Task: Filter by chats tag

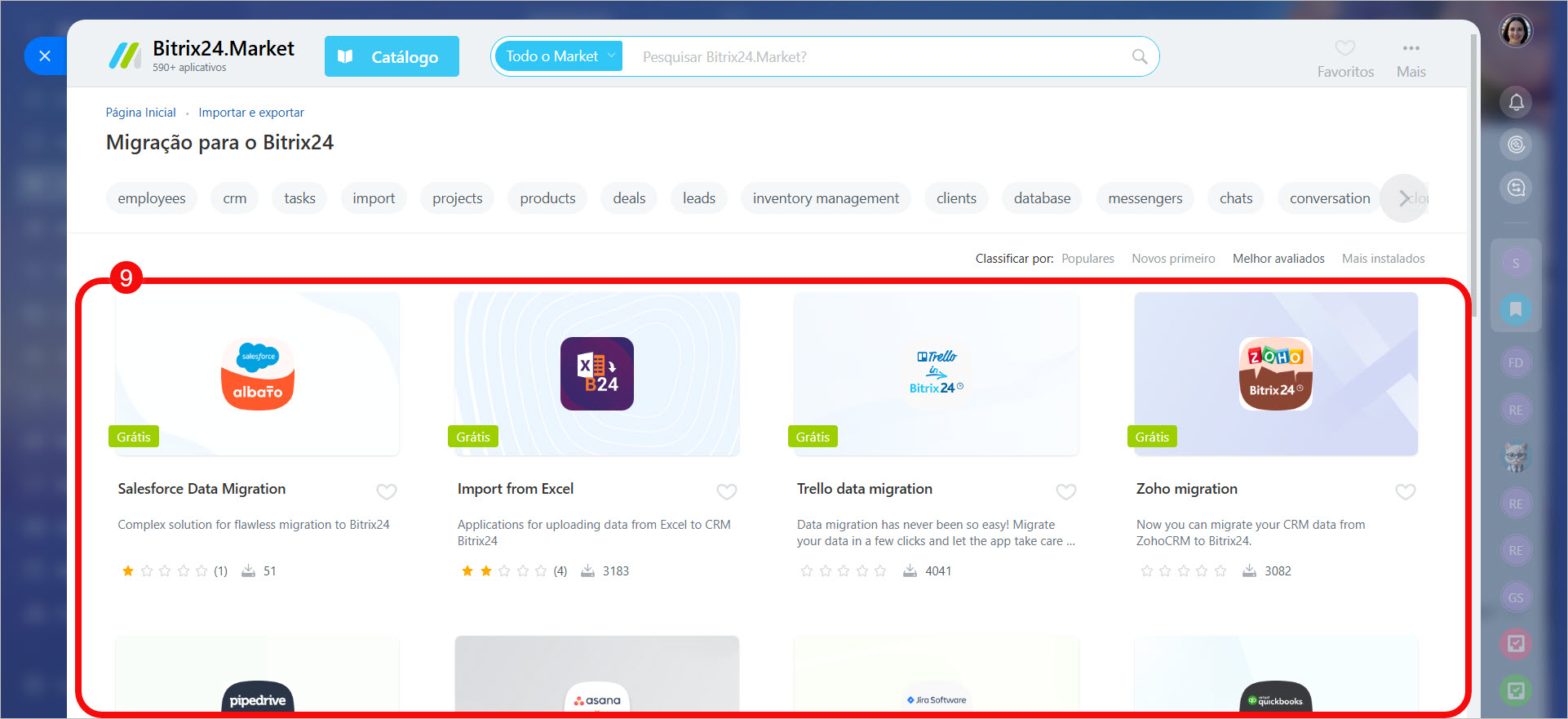Action: (1236, 198)
